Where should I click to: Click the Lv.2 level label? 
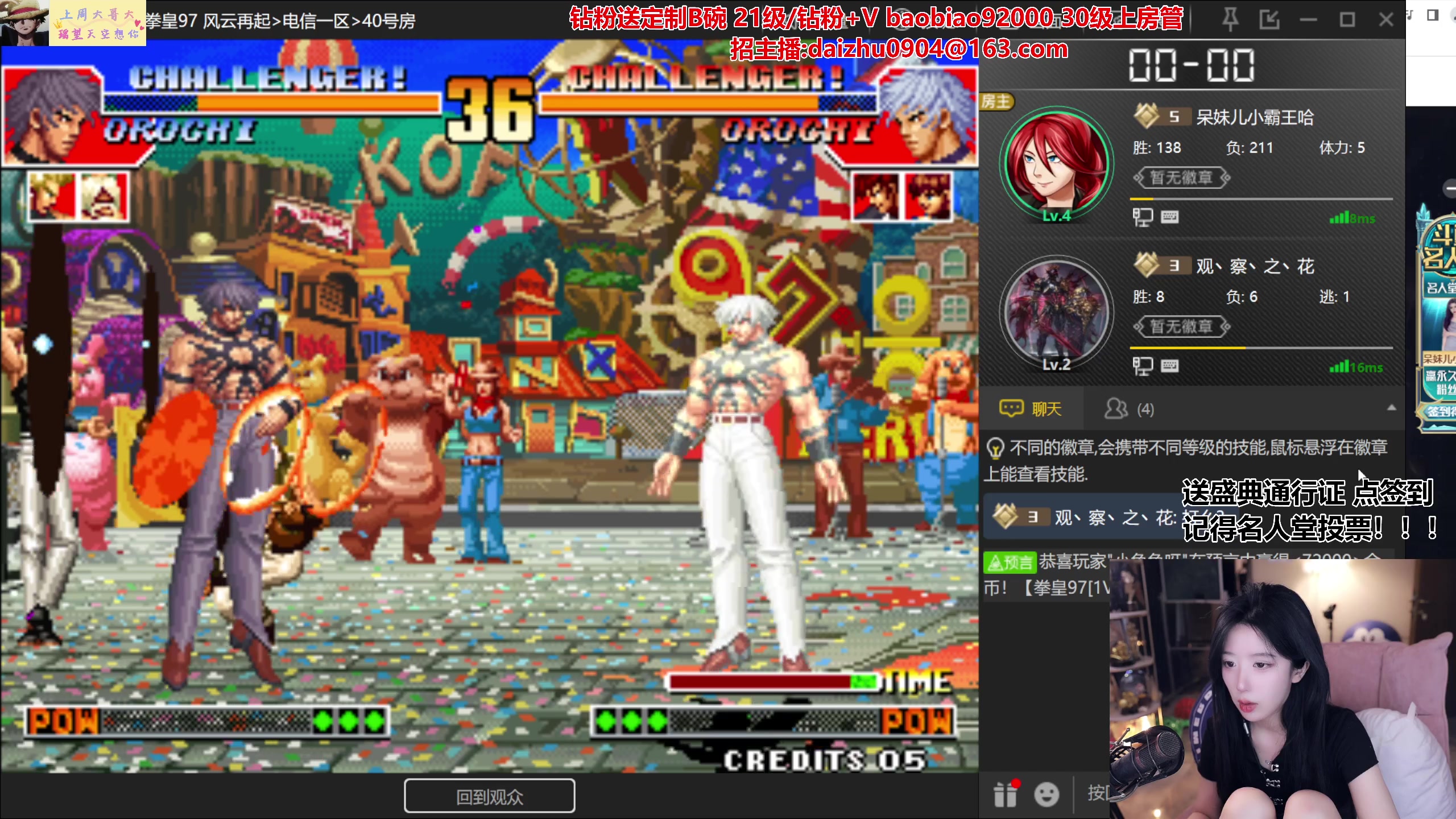[x=1057, y=365]
